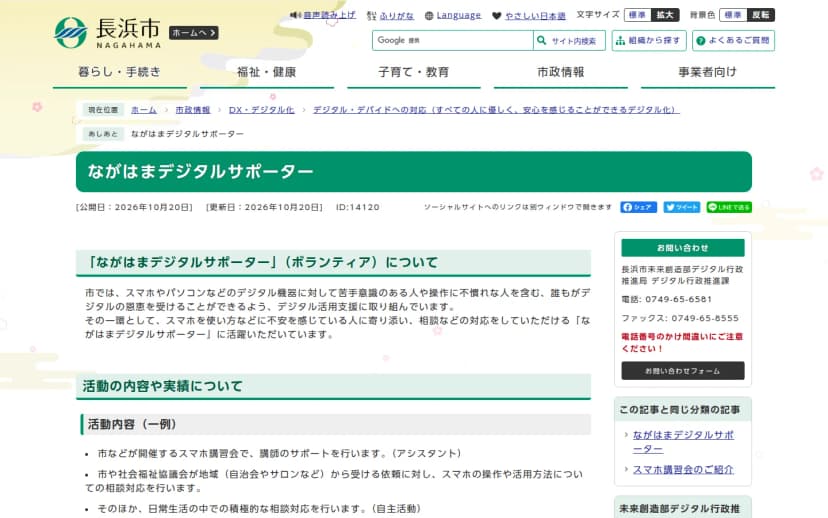Open 福祉・健康 menu tab

(x=267, y=73)
